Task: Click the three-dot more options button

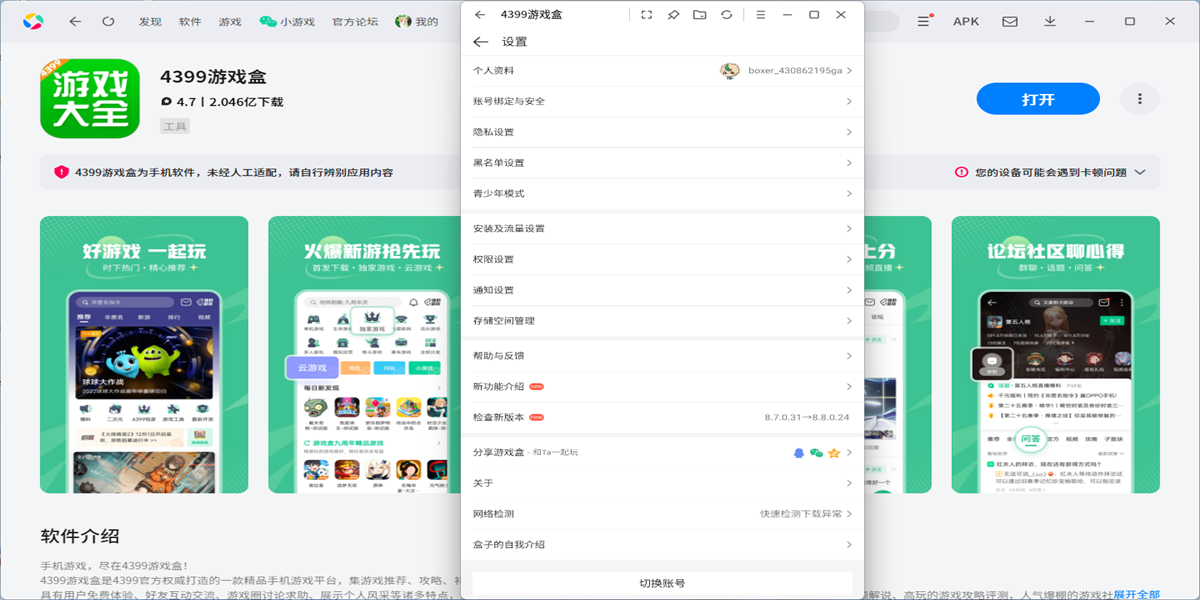Action: pyautogui.click(x=1139, y=99)
